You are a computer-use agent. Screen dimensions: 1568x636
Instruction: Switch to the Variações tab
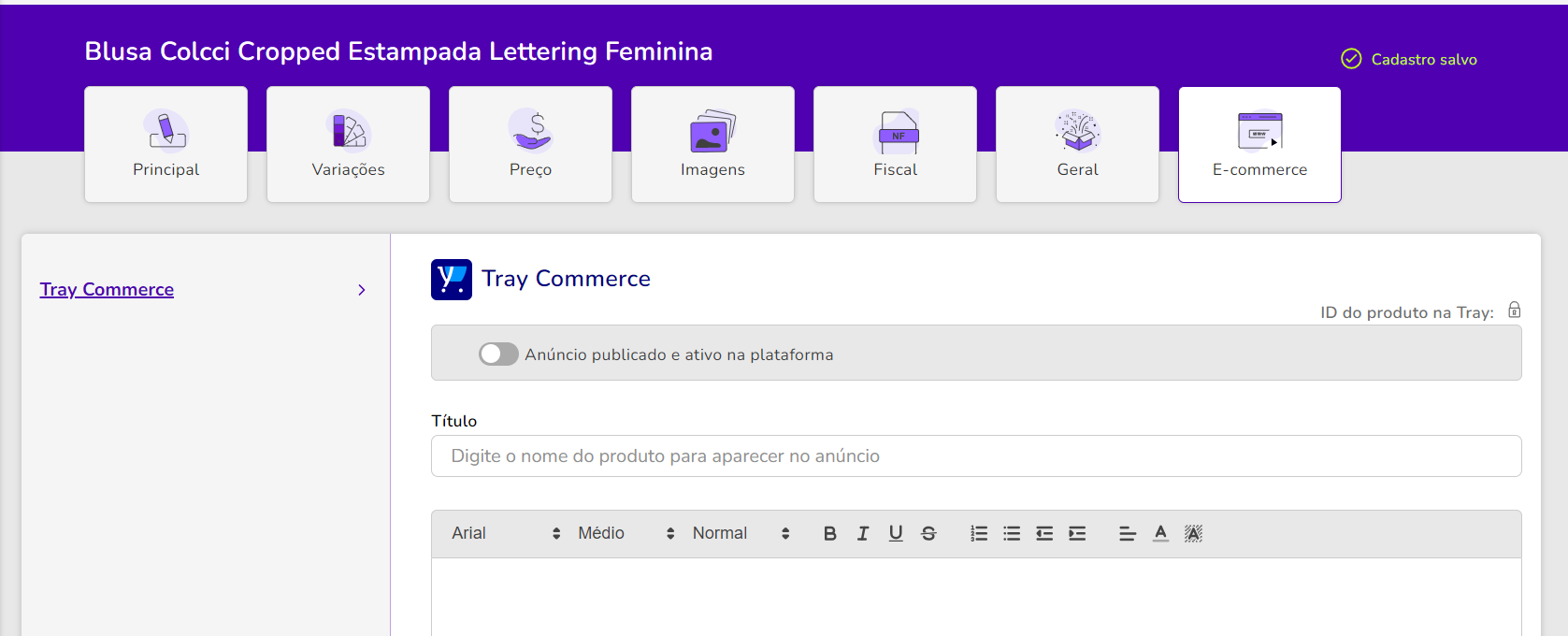(x=348, y=144)
